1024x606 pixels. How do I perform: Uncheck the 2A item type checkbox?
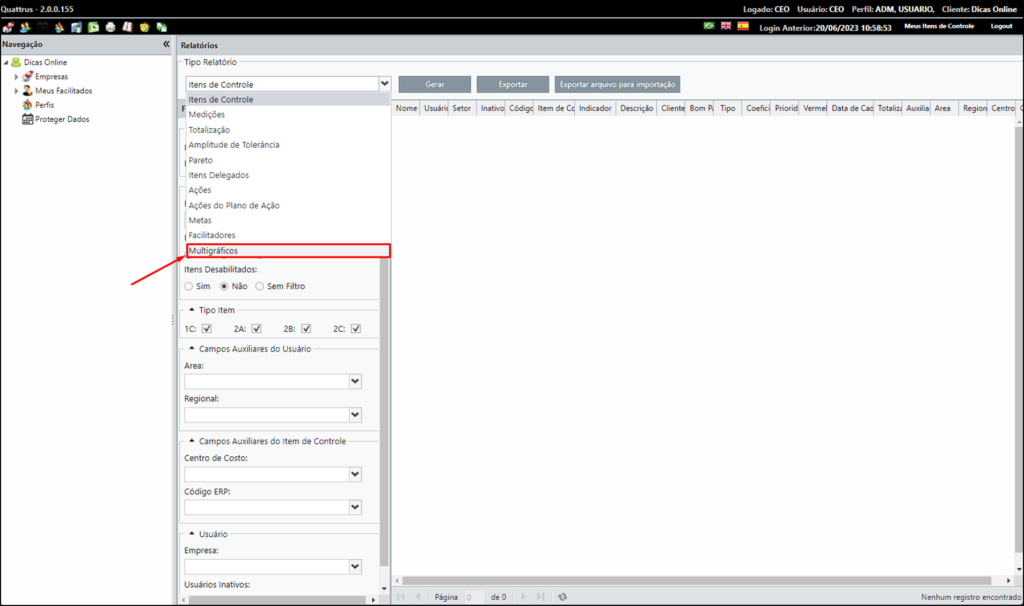coord(257,328)
